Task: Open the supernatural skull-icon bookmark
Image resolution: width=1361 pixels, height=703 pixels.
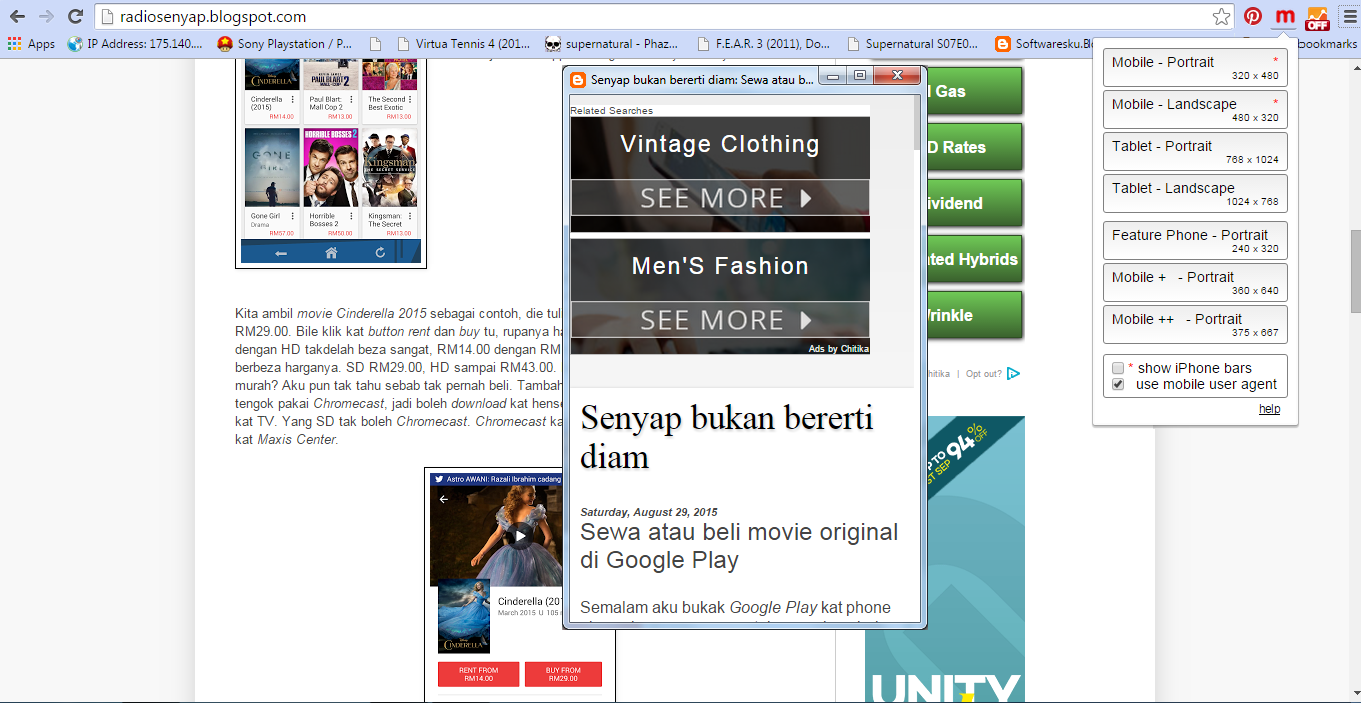Action: [610, 44]
